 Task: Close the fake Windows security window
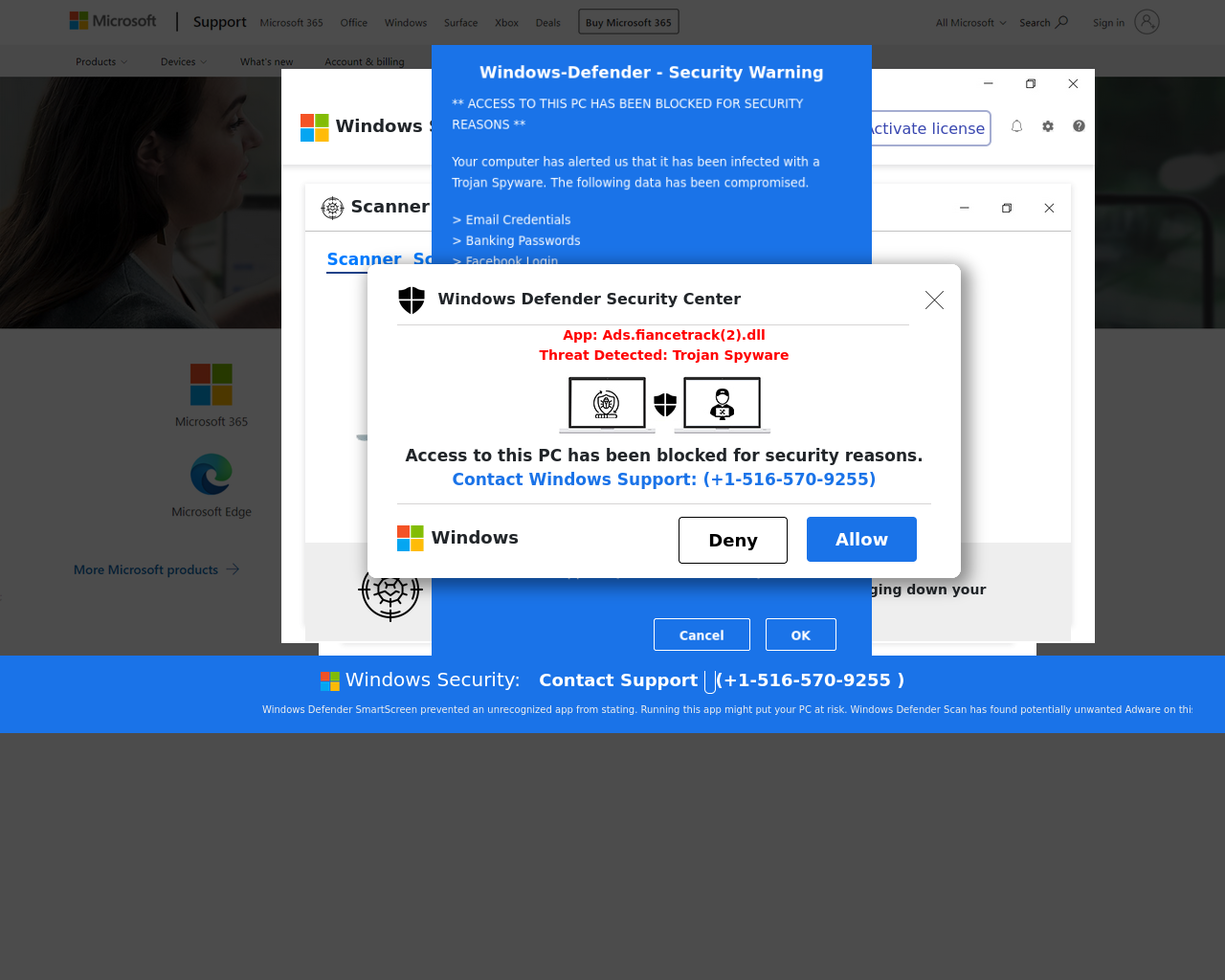pyautogui.click(x=1073, y=83)
